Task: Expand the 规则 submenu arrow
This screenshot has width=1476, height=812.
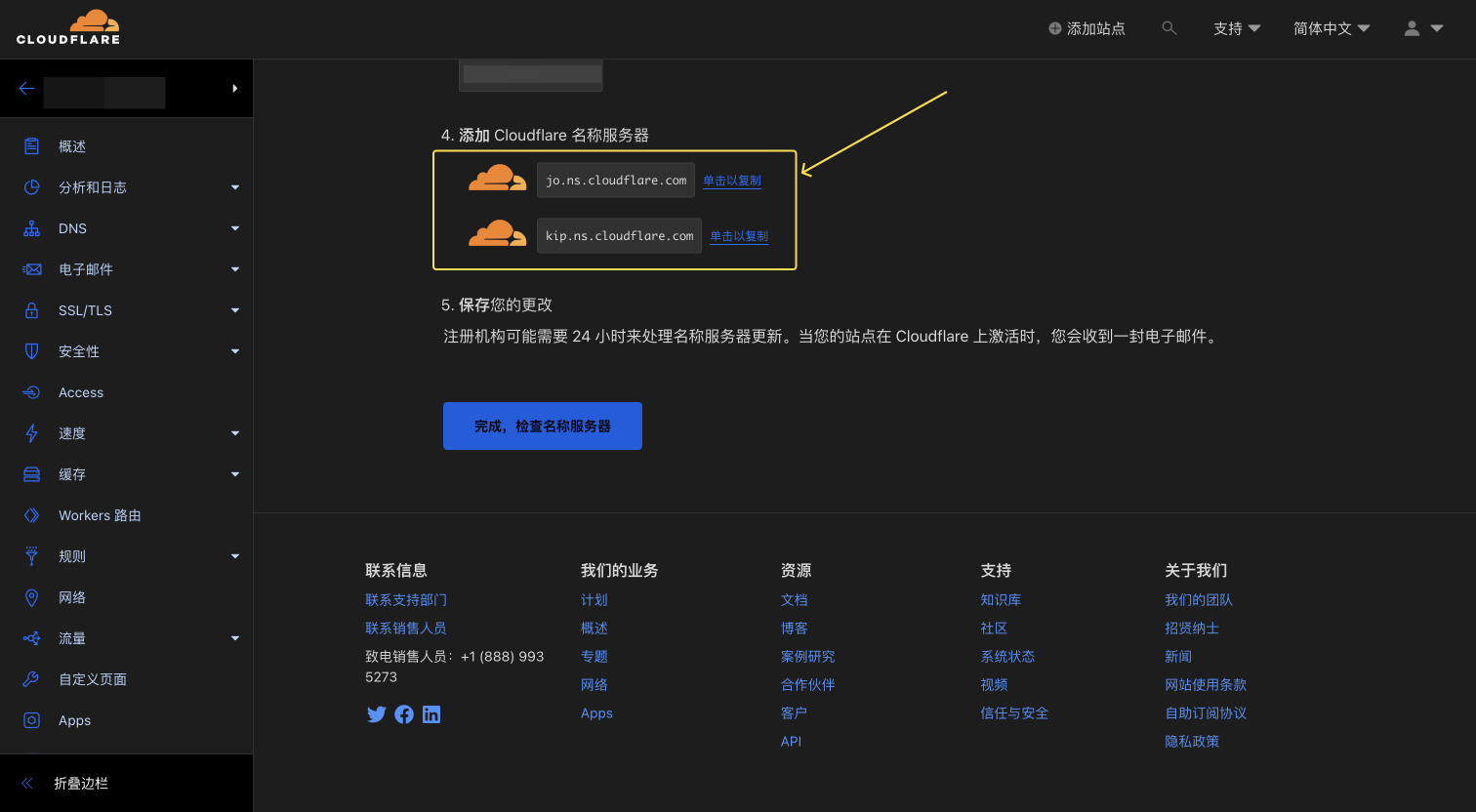Action: (235, 556)
